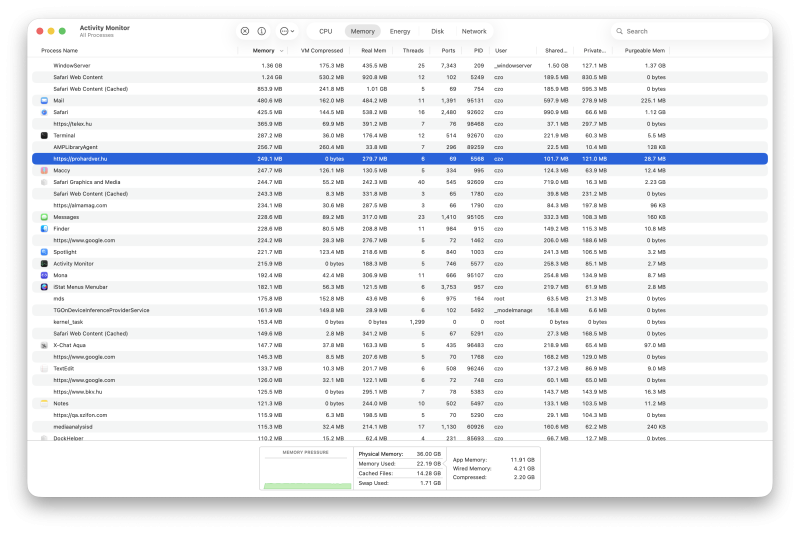Sort by Real Mem column header

click(373, 50)
